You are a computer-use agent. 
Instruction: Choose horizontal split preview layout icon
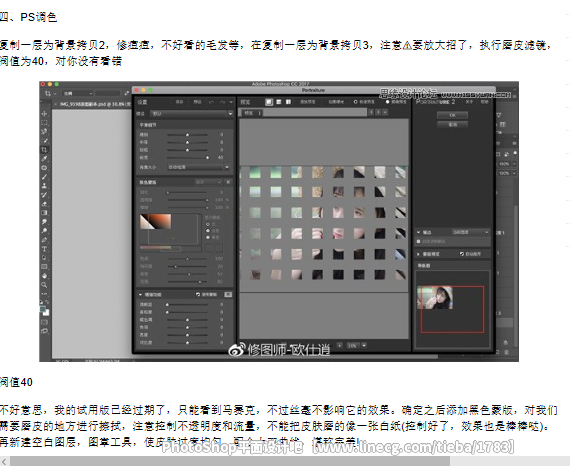coord(279,102)
